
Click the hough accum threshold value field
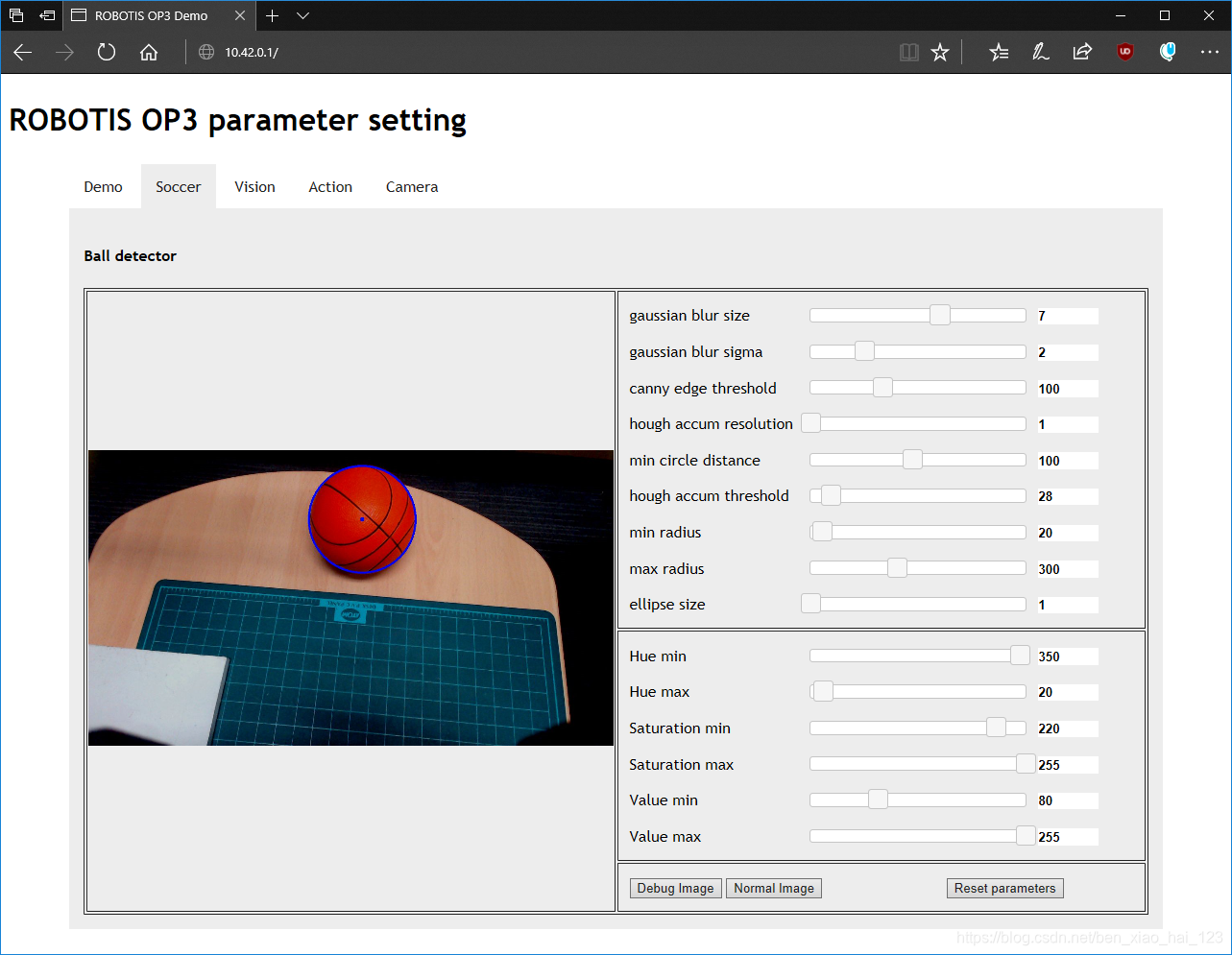pyautogui.click(x=1068, y=496)
